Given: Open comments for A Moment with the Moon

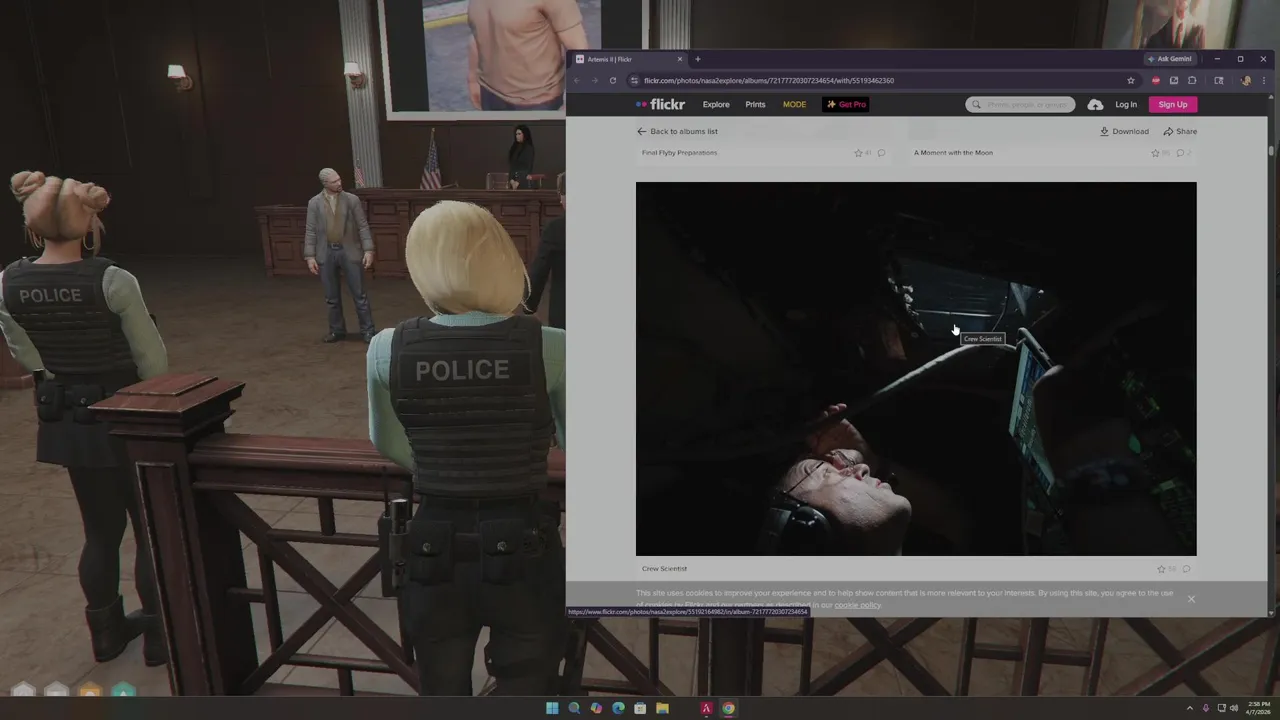Looking at the screenshot, I should tap(1180, 153).
